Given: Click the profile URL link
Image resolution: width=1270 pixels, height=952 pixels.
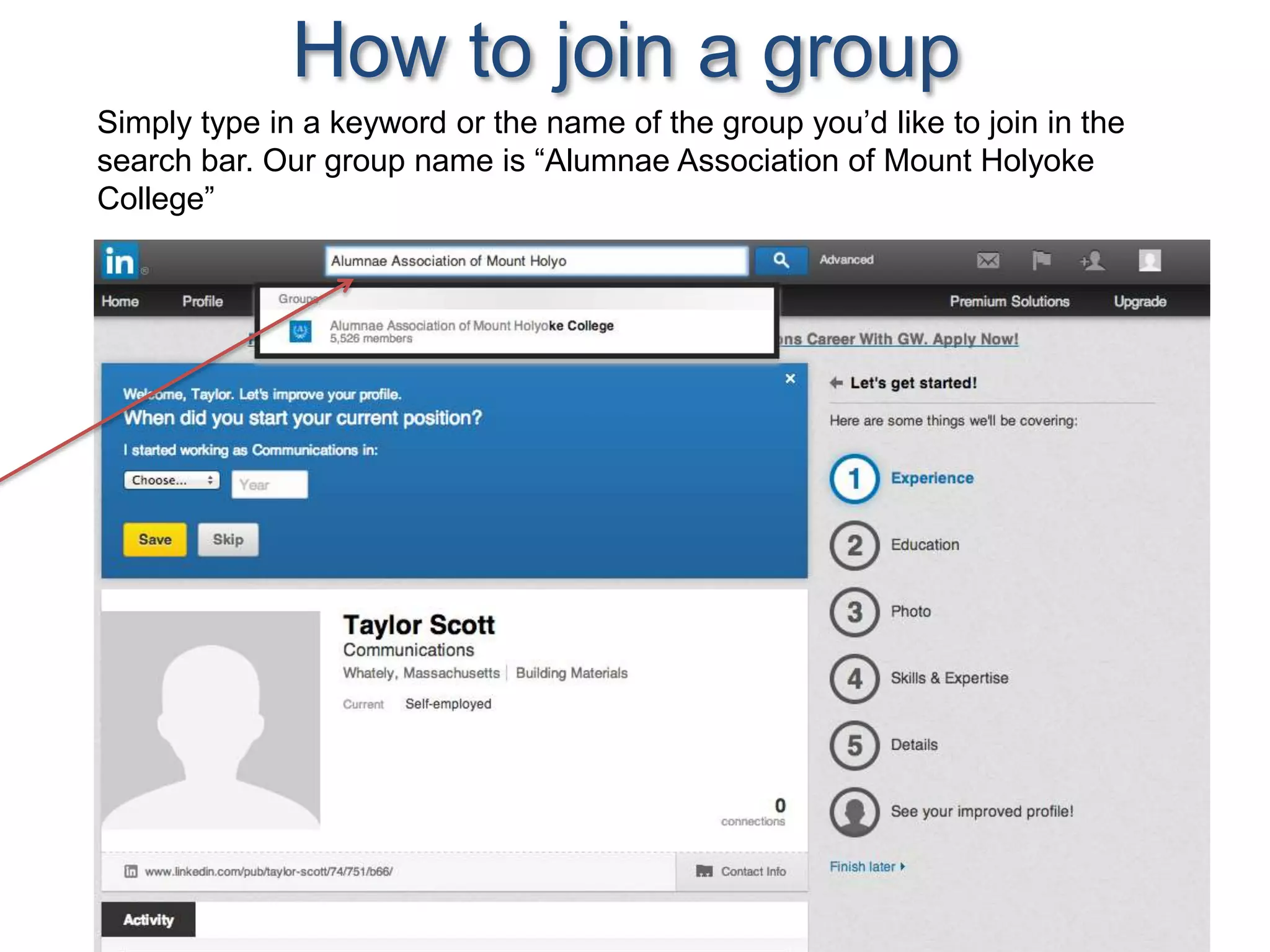Looking at the screenshot, I should 269,871.
